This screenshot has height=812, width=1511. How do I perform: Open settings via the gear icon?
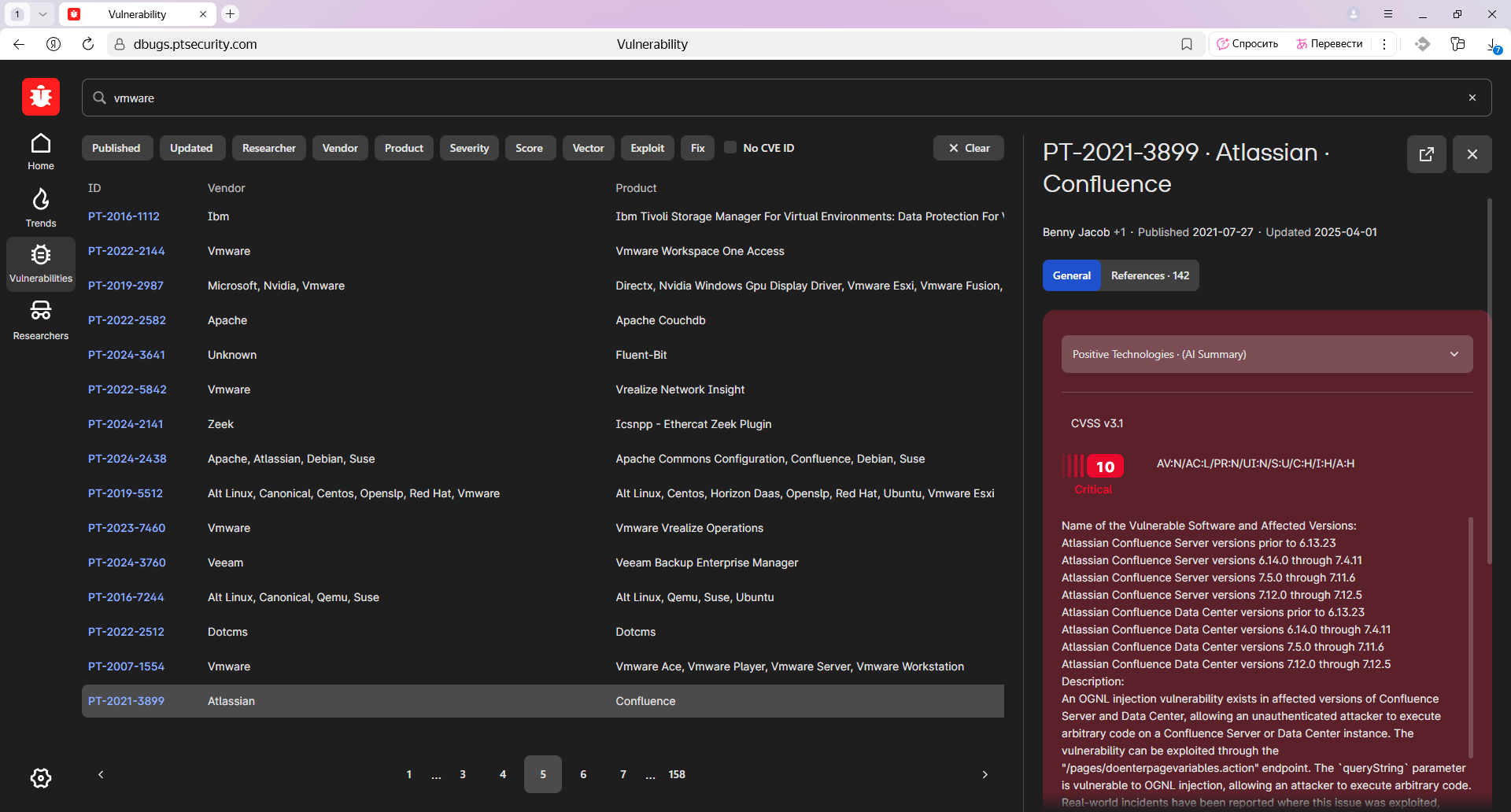[41, 778]
